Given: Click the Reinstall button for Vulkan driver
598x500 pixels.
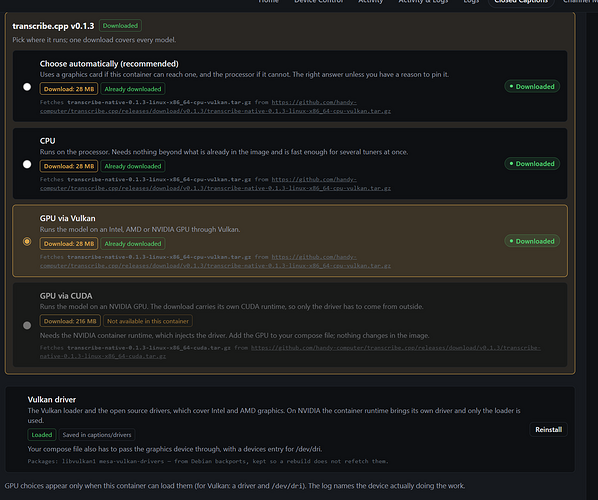Looking at the screenshot, I should (548, 429).
